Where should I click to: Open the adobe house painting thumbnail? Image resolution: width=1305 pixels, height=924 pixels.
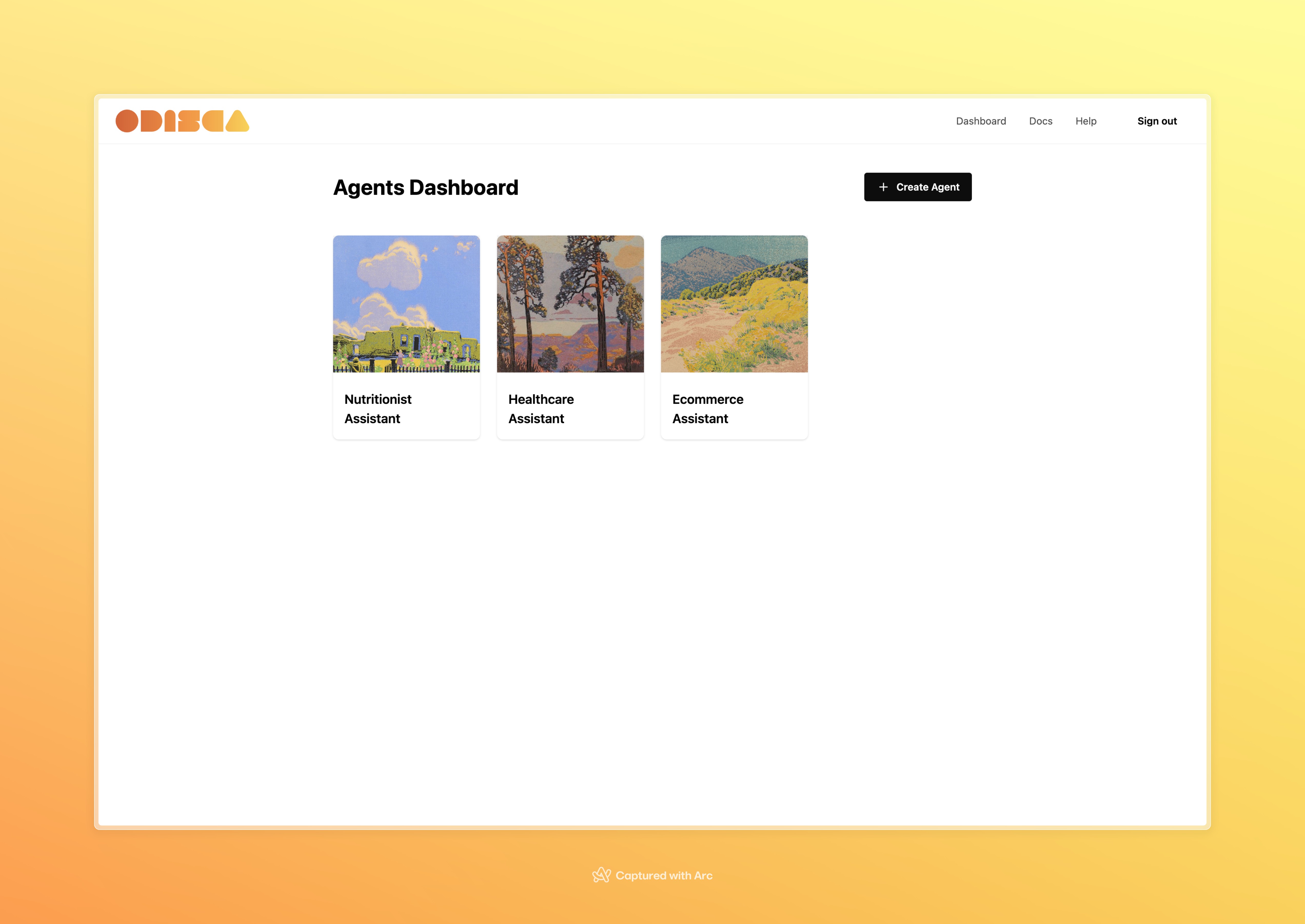(x=406, y=304)
